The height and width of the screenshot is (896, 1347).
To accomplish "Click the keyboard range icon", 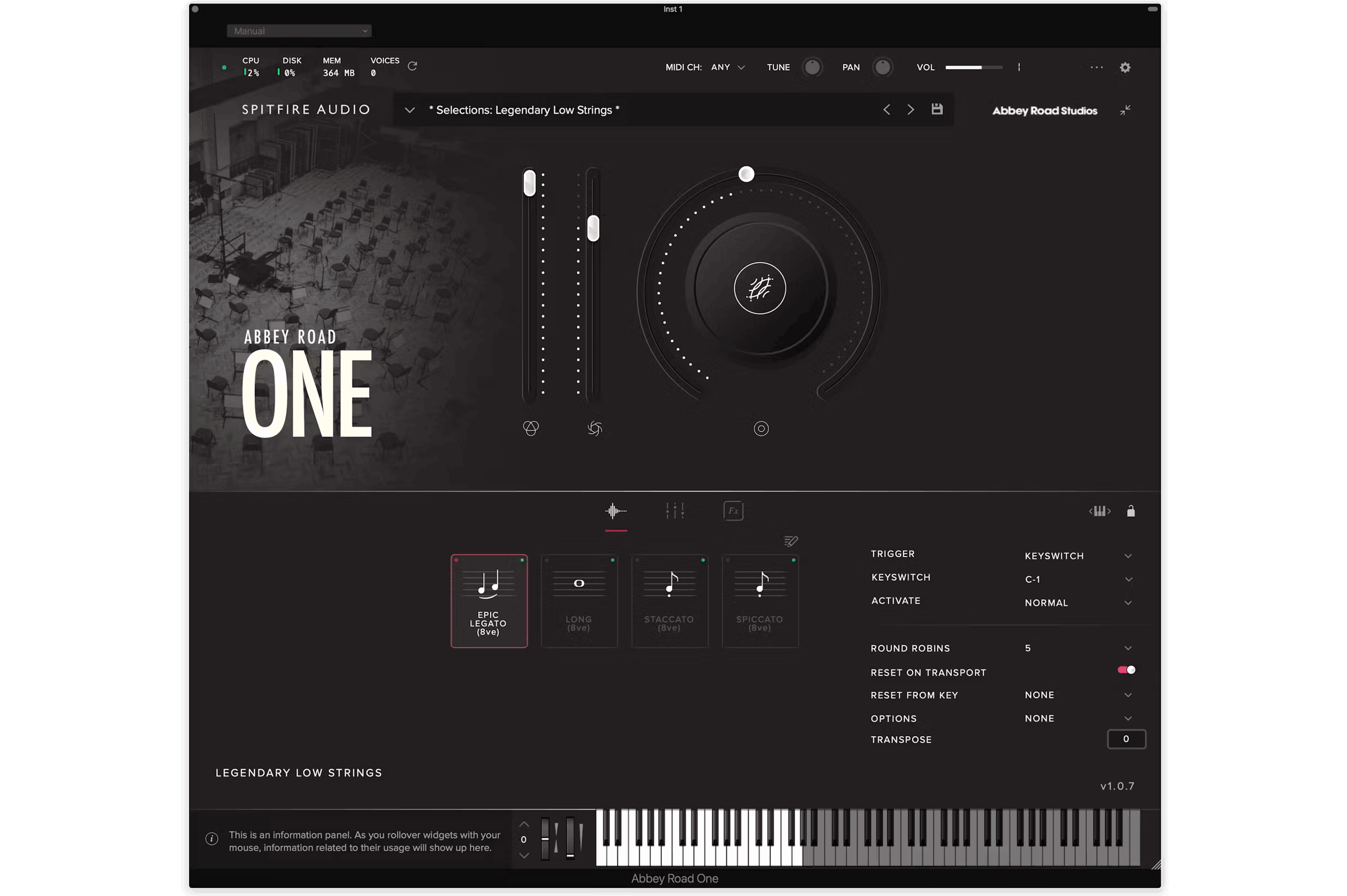I will pos(1099,511).
